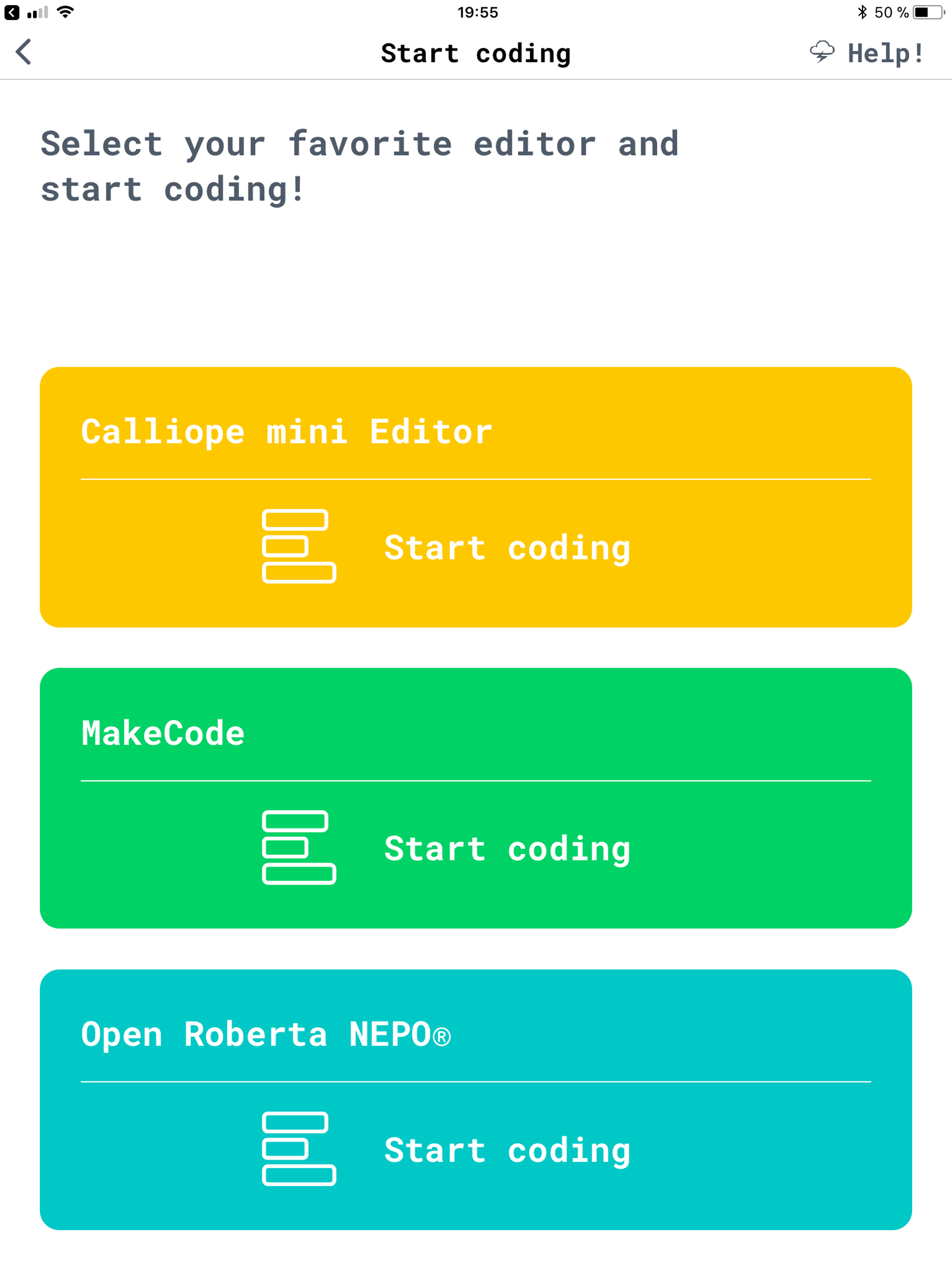The height and width of the screenshot is (1270, 952).
Task: Tap the cellular signal bars icon
Action: click(37, 12)
